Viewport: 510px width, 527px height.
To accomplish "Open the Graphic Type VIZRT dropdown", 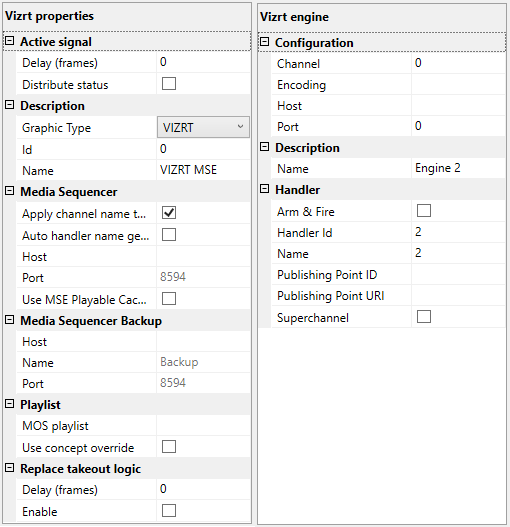I will 203,127.
